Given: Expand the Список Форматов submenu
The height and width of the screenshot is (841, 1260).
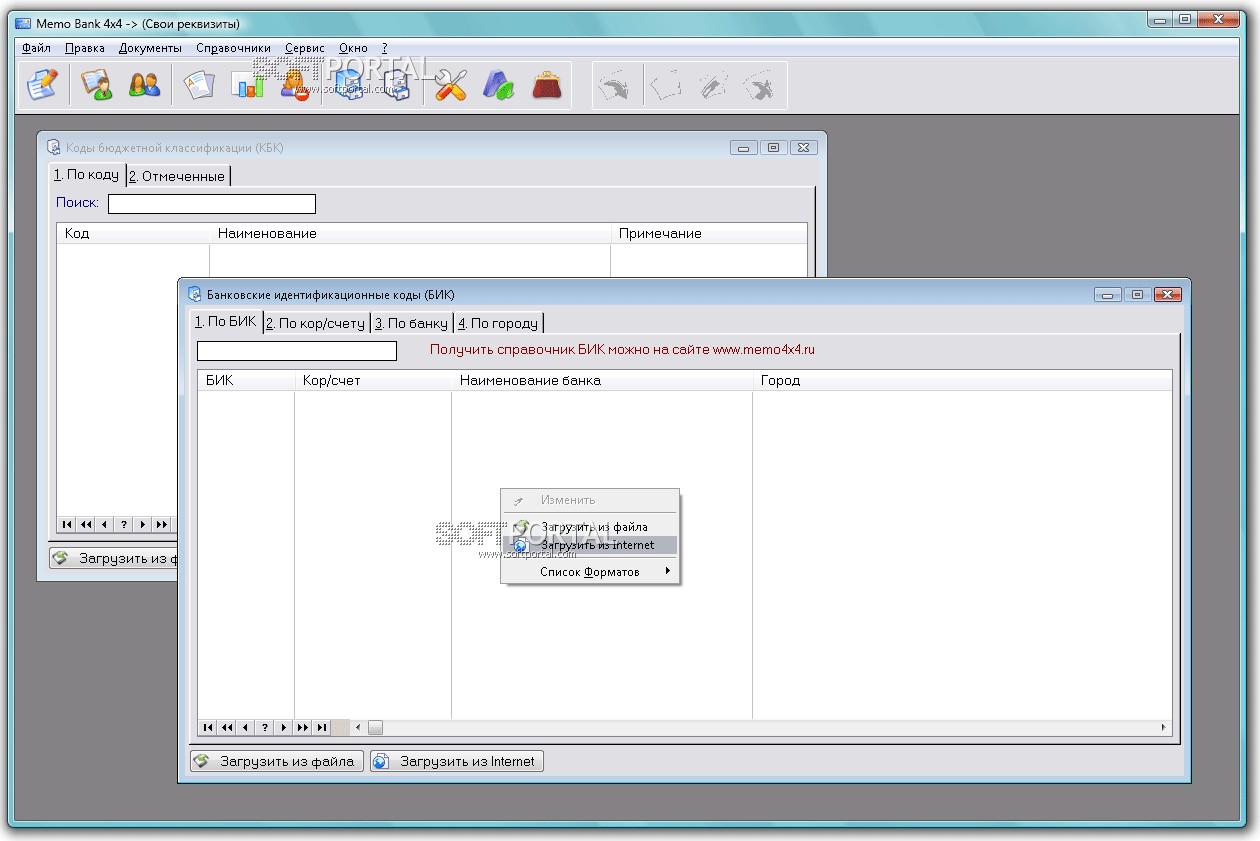Looking at the screenshot, I should [591, 572].
